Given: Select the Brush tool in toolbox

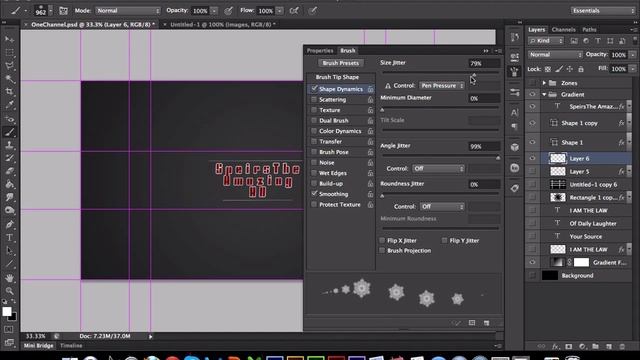Looking at the screenshot, I should tap(9, 132).
